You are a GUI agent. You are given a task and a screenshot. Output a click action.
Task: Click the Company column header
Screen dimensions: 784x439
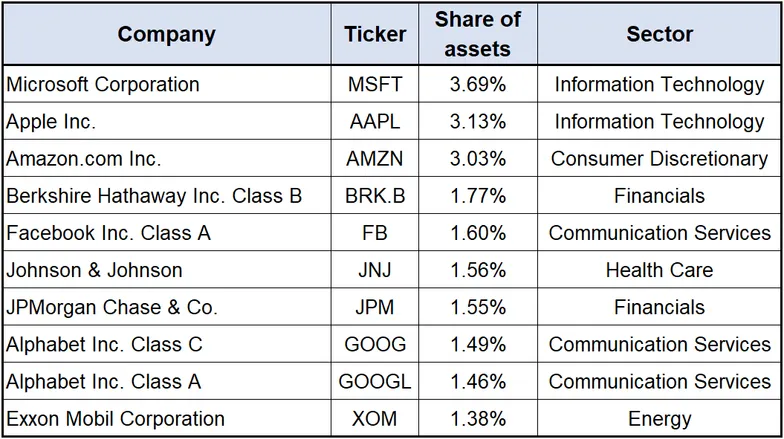point(166,34)
